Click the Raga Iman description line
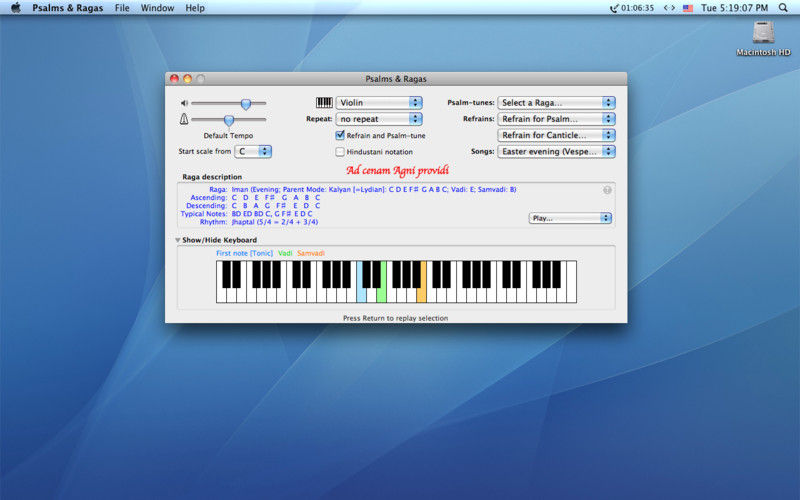The height and width of the screenshot is (500, 800). click(373, 189)
